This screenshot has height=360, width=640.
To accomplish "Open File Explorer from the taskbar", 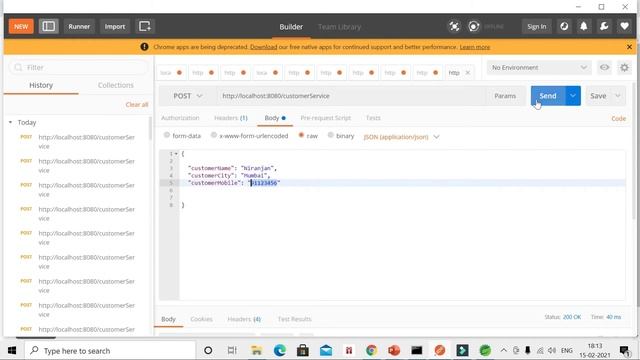I will click(256, 351).
